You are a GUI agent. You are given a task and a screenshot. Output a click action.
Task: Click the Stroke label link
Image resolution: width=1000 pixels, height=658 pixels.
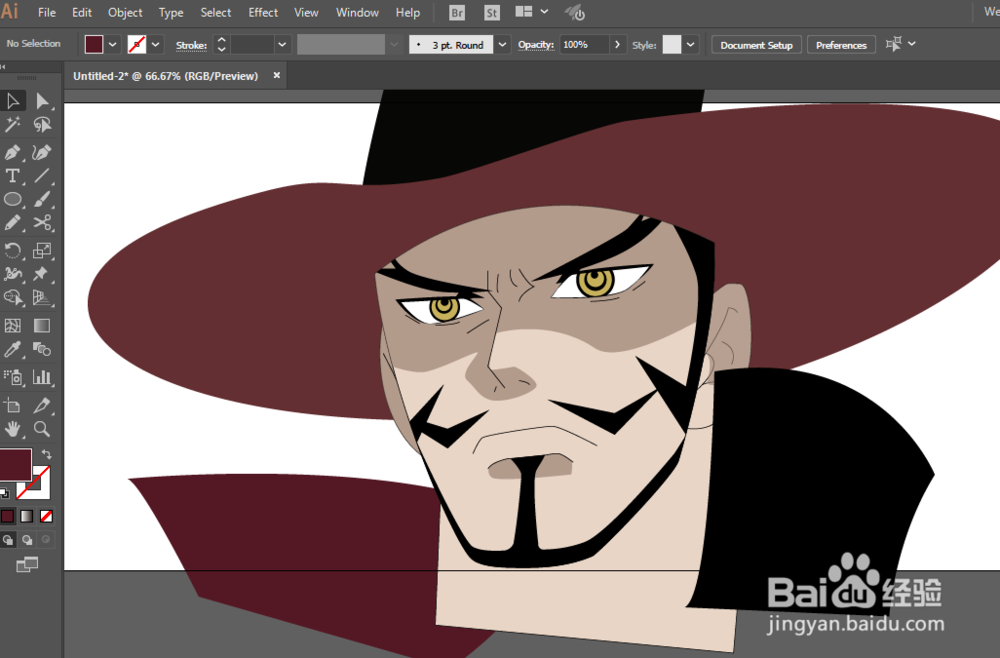(x=191, y=45)
